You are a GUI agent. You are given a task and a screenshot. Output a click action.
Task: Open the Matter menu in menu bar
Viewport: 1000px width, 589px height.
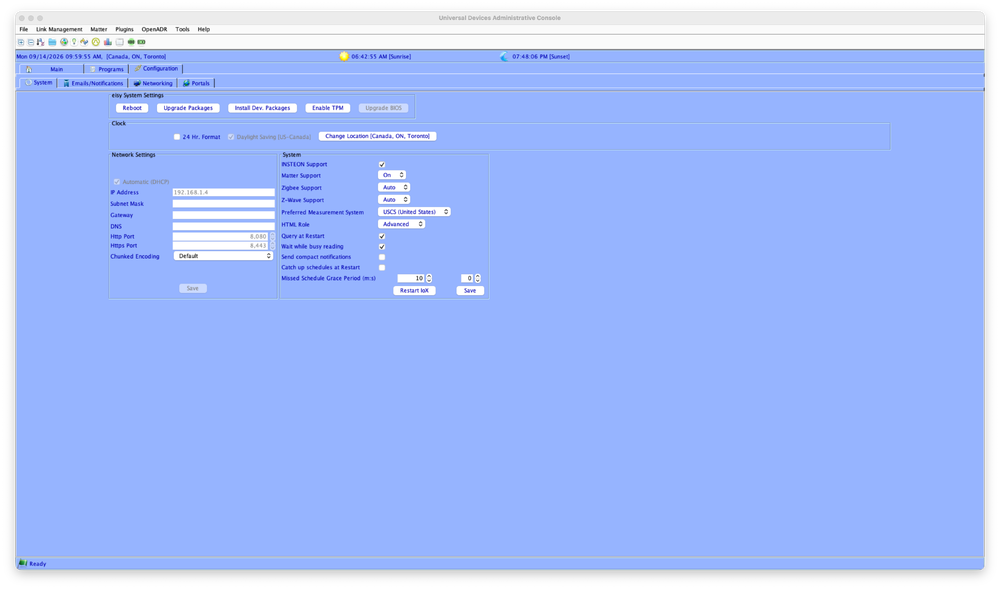pyautogui.click(x=99, y=29)
